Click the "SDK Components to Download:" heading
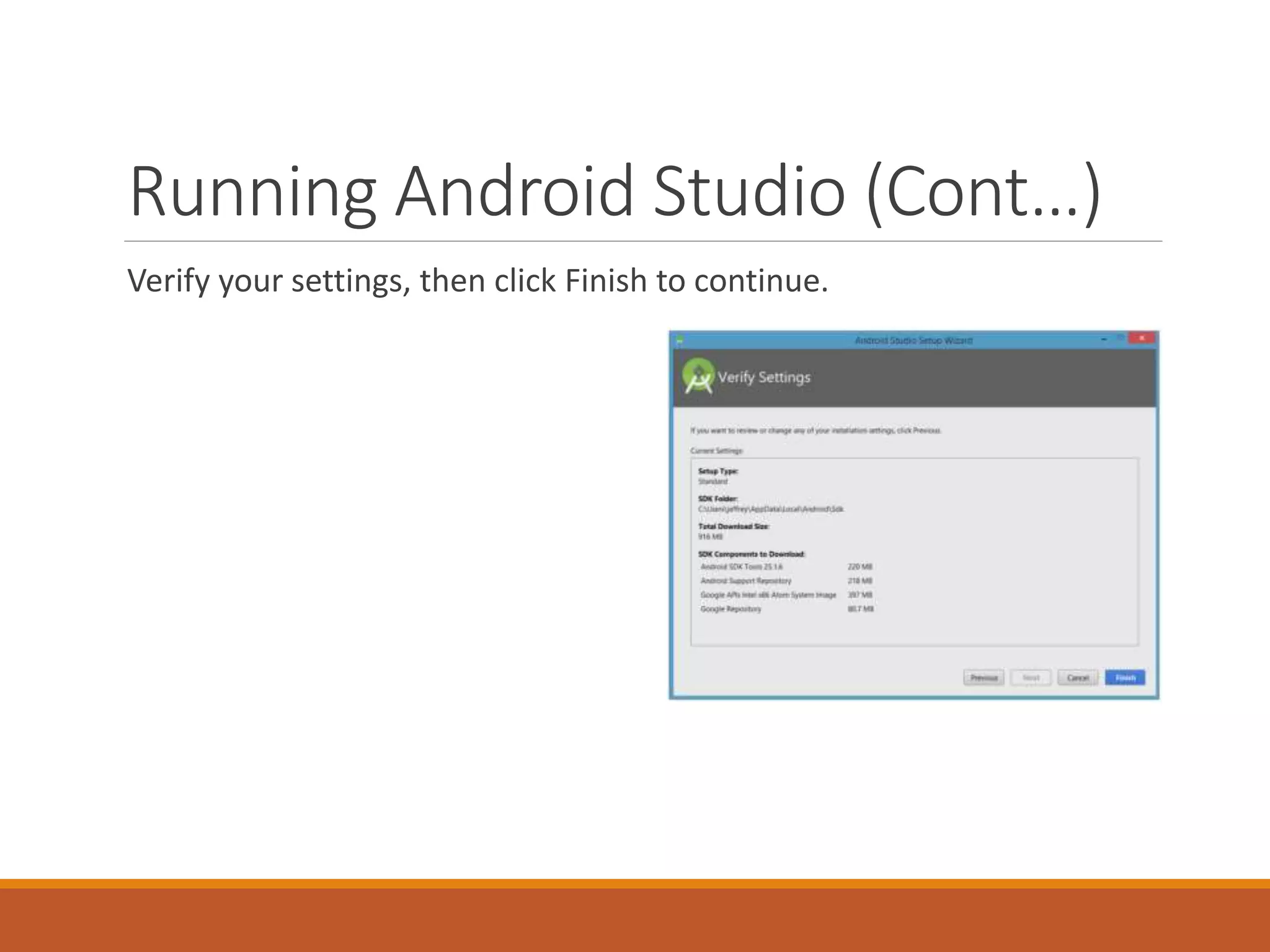 pos(752,554)
